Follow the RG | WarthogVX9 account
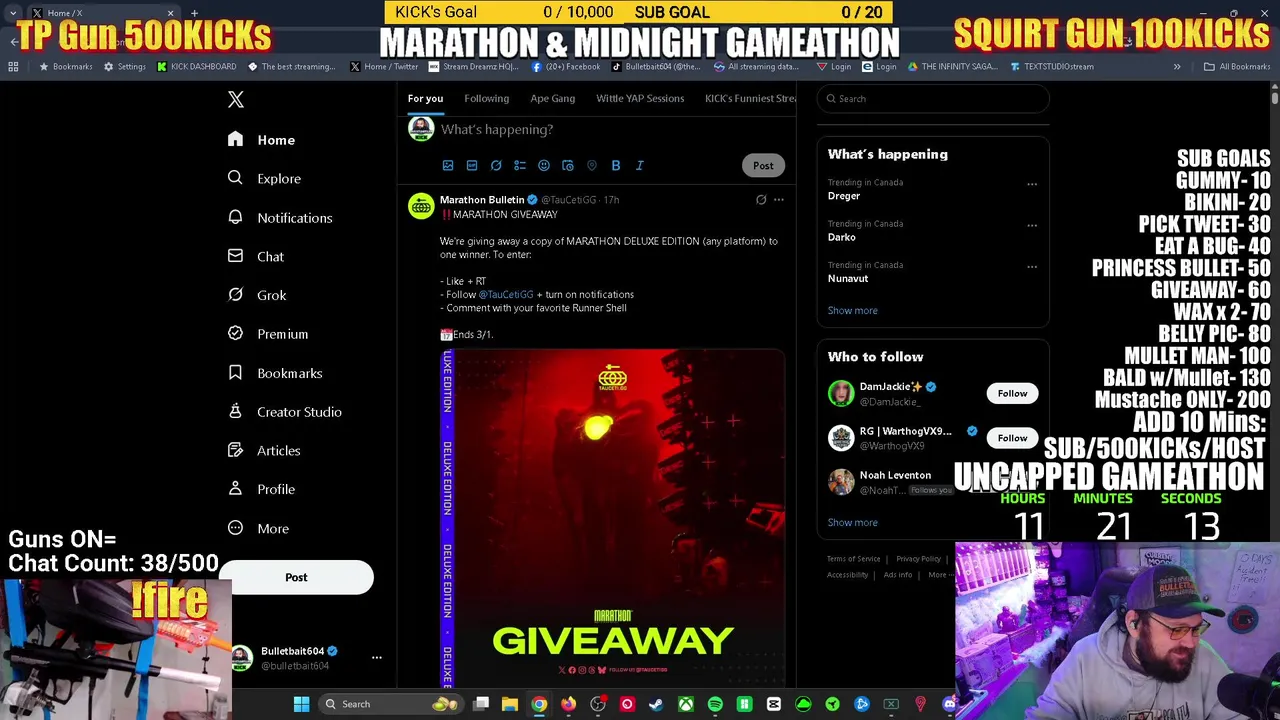 [1012, 438]
